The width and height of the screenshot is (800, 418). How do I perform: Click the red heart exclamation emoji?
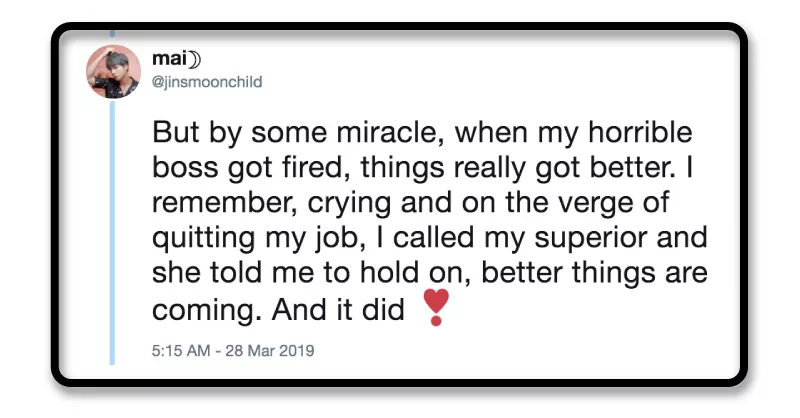[x=436, y=307]
